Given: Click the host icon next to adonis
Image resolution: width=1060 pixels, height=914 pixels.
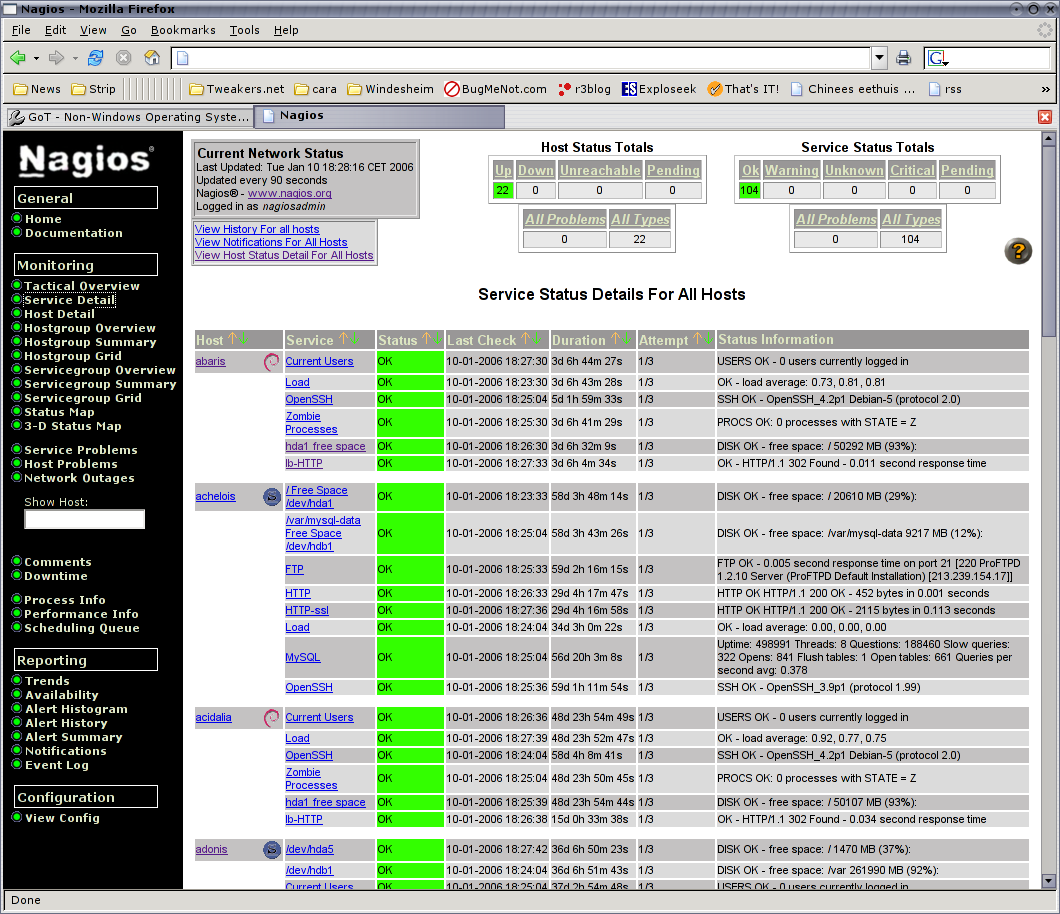Looking at the screenshot, I should tap(271, 850).
